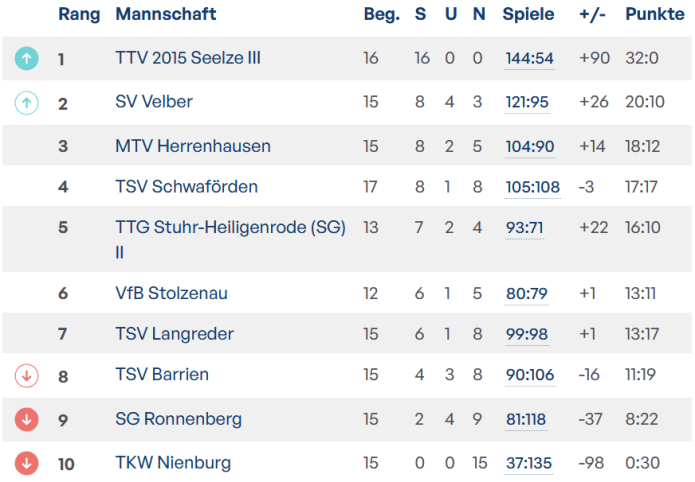Click the 121:95 games score for SV Velber
The height and width of the screenshot is (482, 695).
(528, 102)
